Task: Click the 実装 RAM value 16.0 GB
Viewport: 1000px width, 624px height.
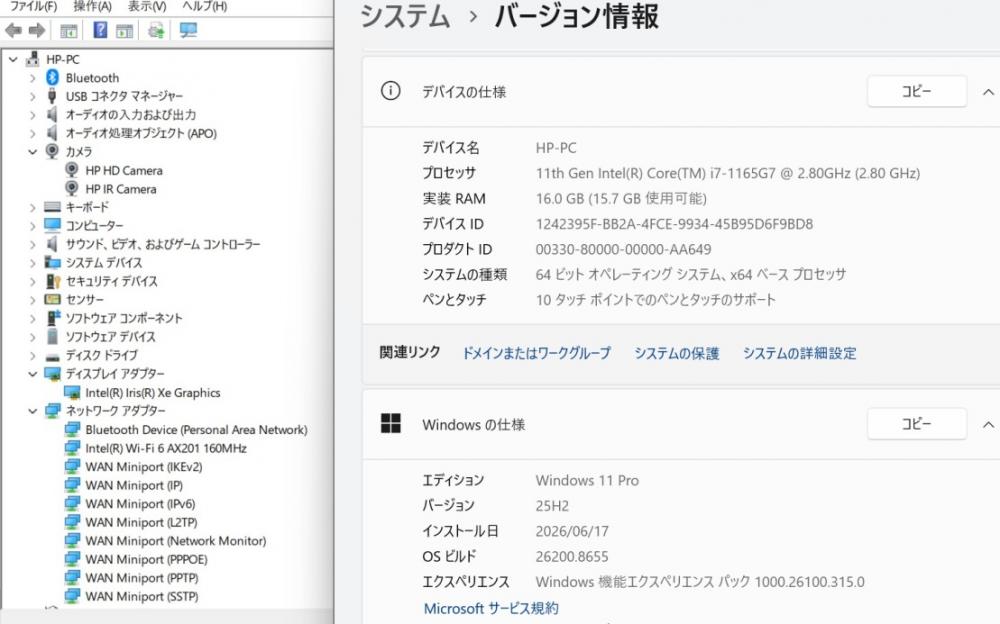Action: (621, 198)
